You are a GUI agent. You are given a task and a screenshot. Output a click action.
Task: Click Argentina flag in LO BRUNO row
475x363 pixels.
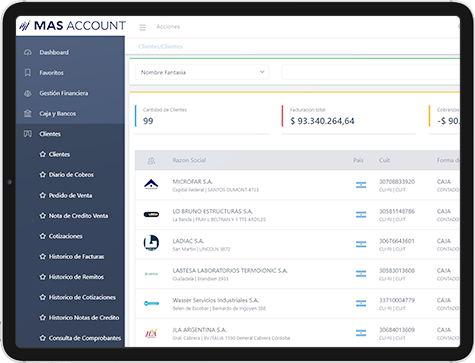(x=361, y=215)
